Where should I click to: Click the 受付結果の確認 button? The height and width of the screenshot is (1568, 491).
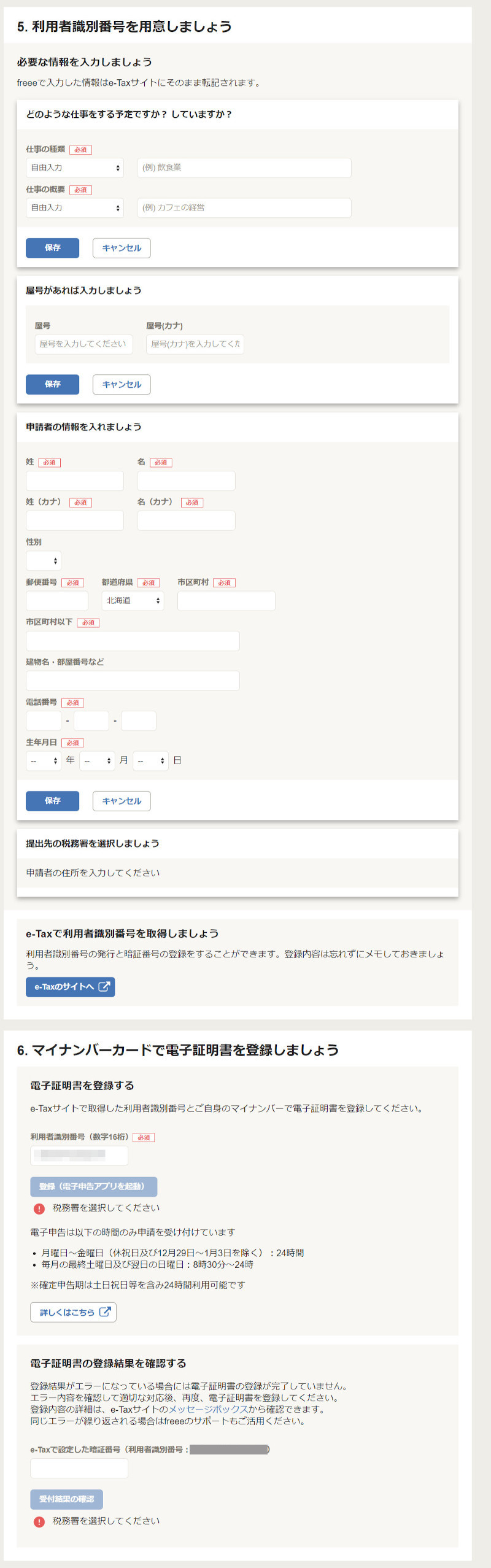tap(66, 1499)
